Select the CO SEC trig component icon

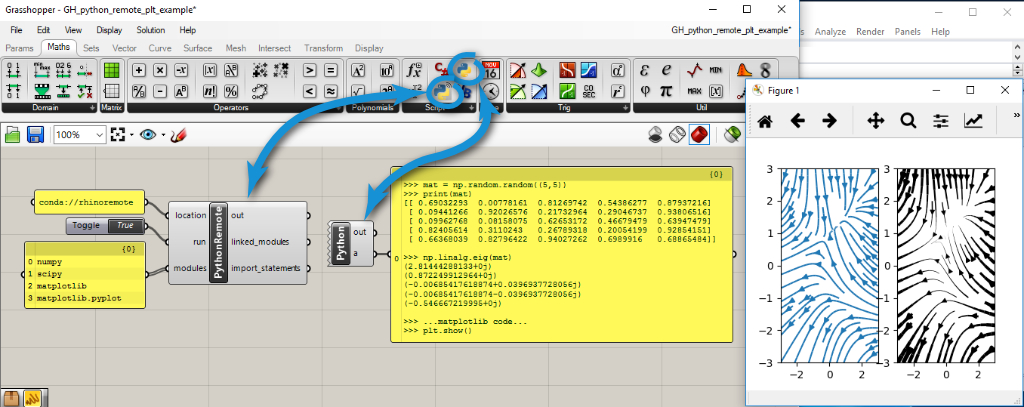coord(588,91)
